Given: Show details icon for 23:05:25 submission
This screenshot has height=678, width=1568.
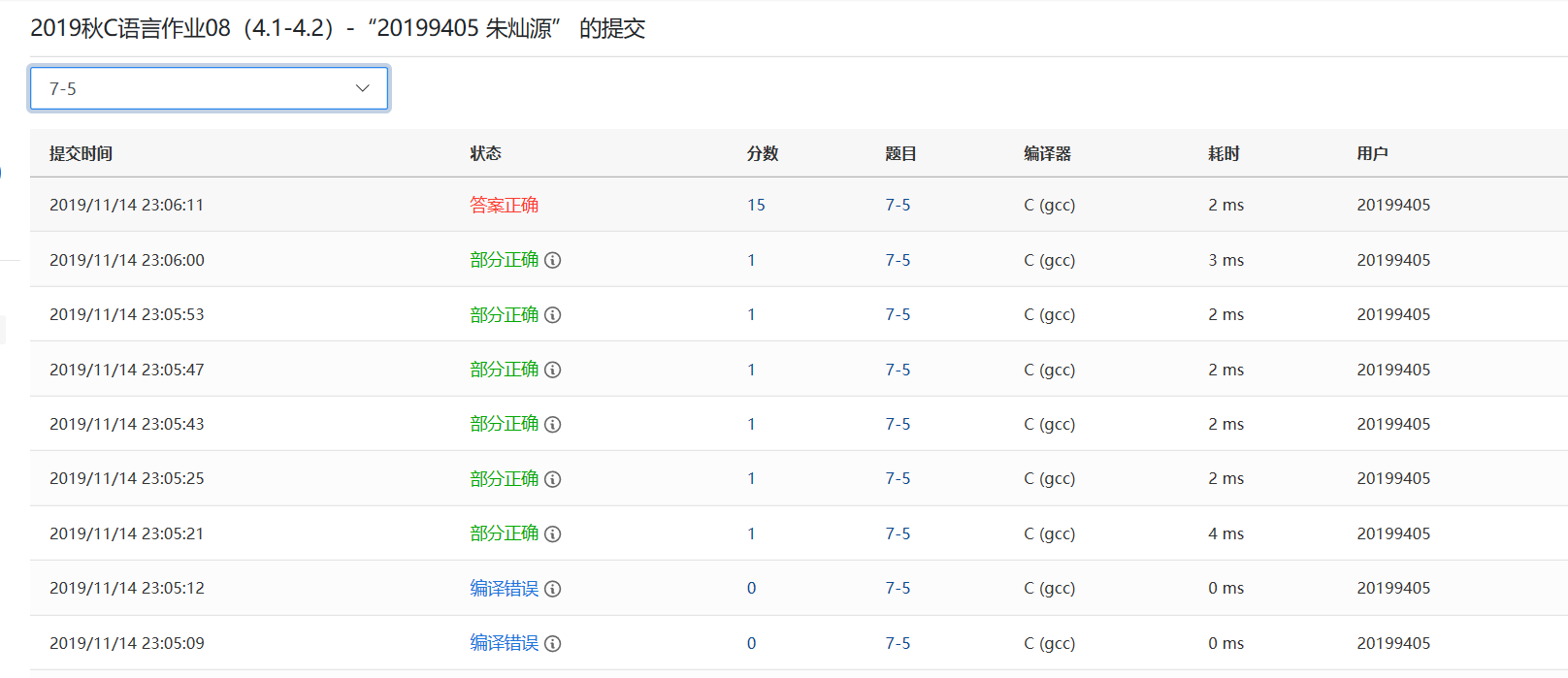Looking at the screenshot, I should [553, 479].
